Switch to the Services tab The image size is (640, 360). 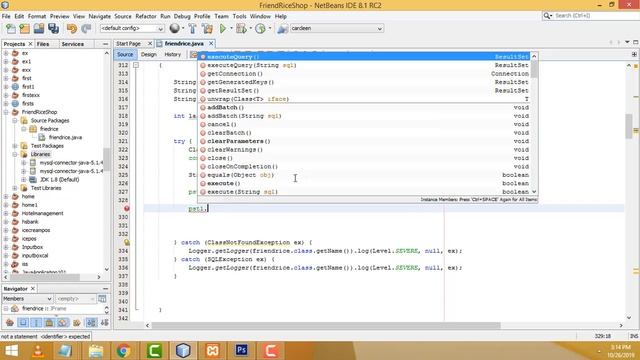coord(73,44)
